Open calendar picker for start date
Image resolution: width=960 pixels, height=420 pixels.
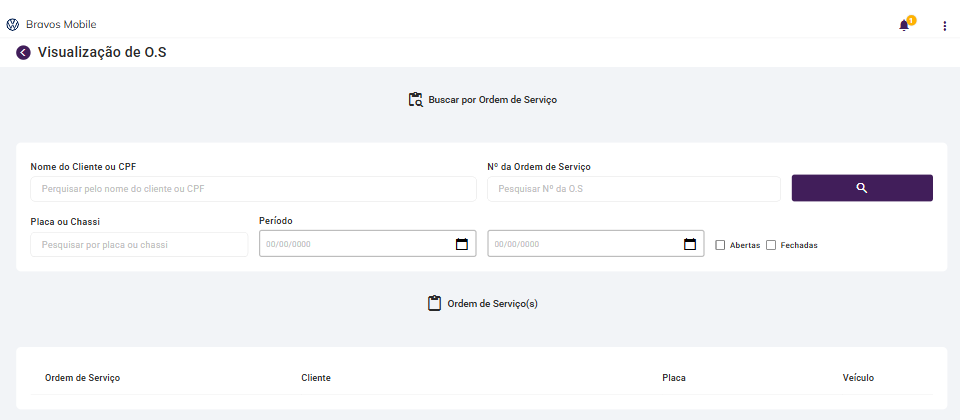click(462, 244)
